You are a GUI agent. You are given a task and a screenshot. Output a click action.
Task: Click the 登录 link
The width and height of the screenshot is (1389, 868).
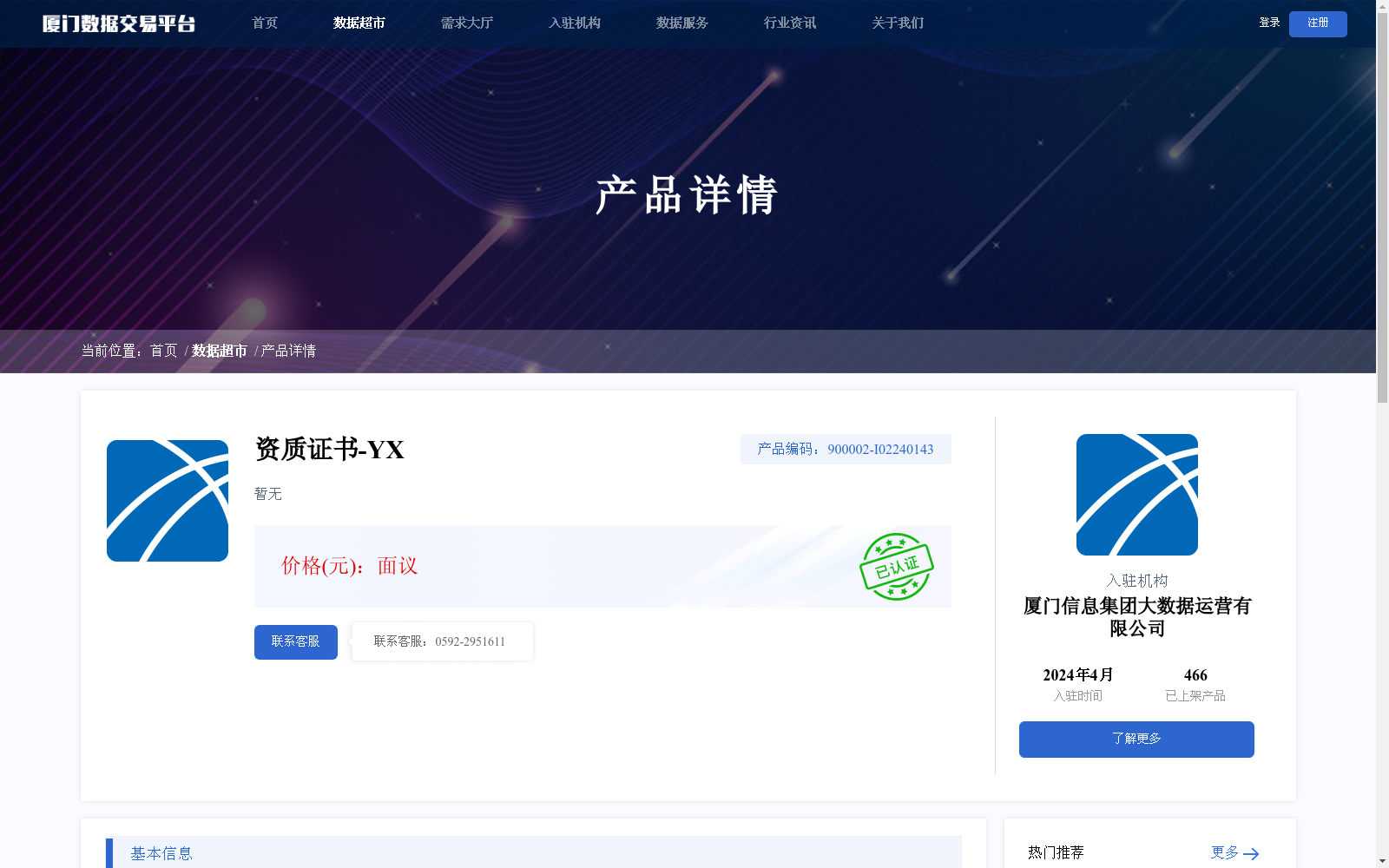(1269, 23)
